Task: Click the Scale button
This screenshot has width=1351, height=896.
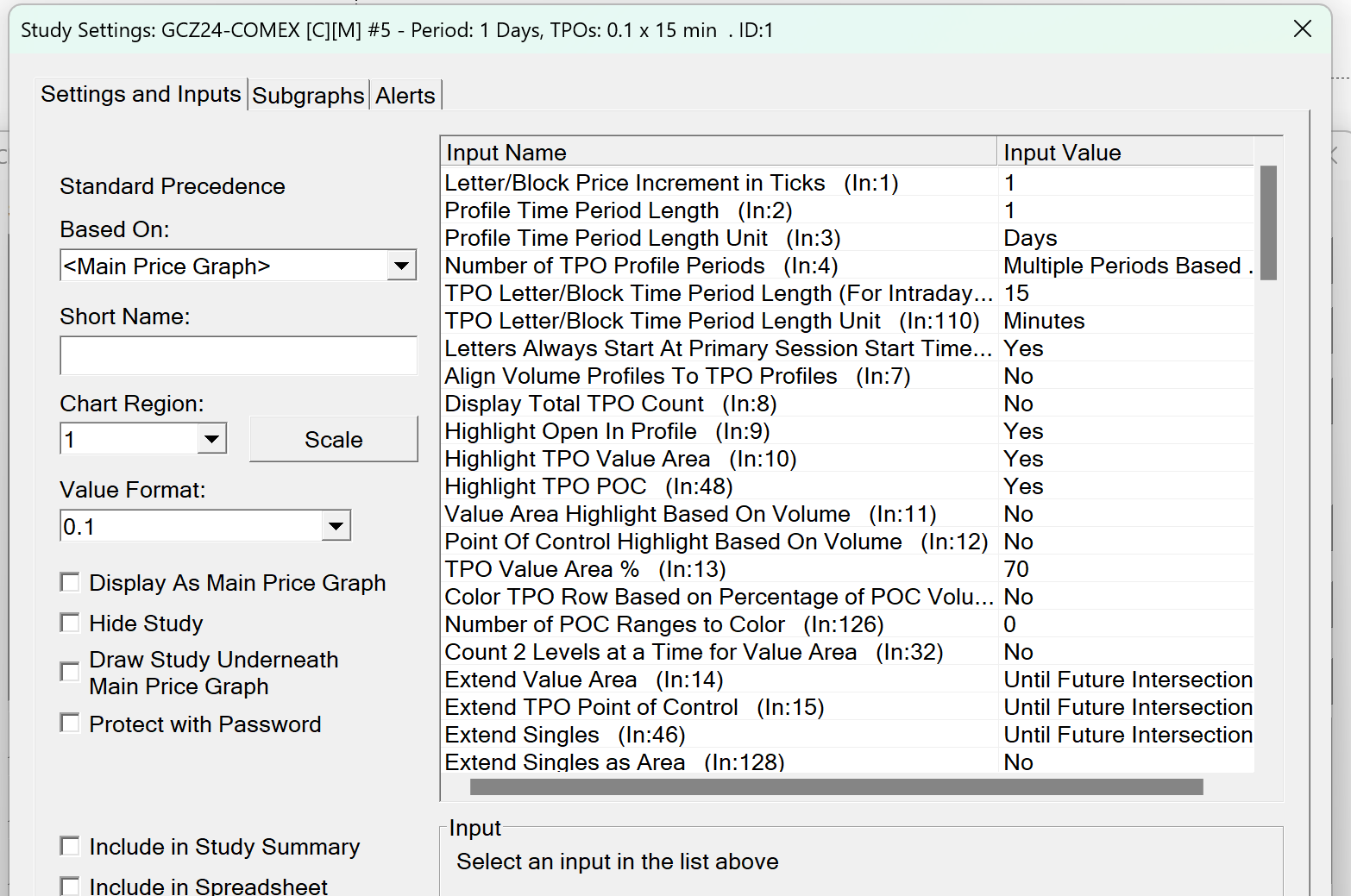Action: [x=333, y=439]
